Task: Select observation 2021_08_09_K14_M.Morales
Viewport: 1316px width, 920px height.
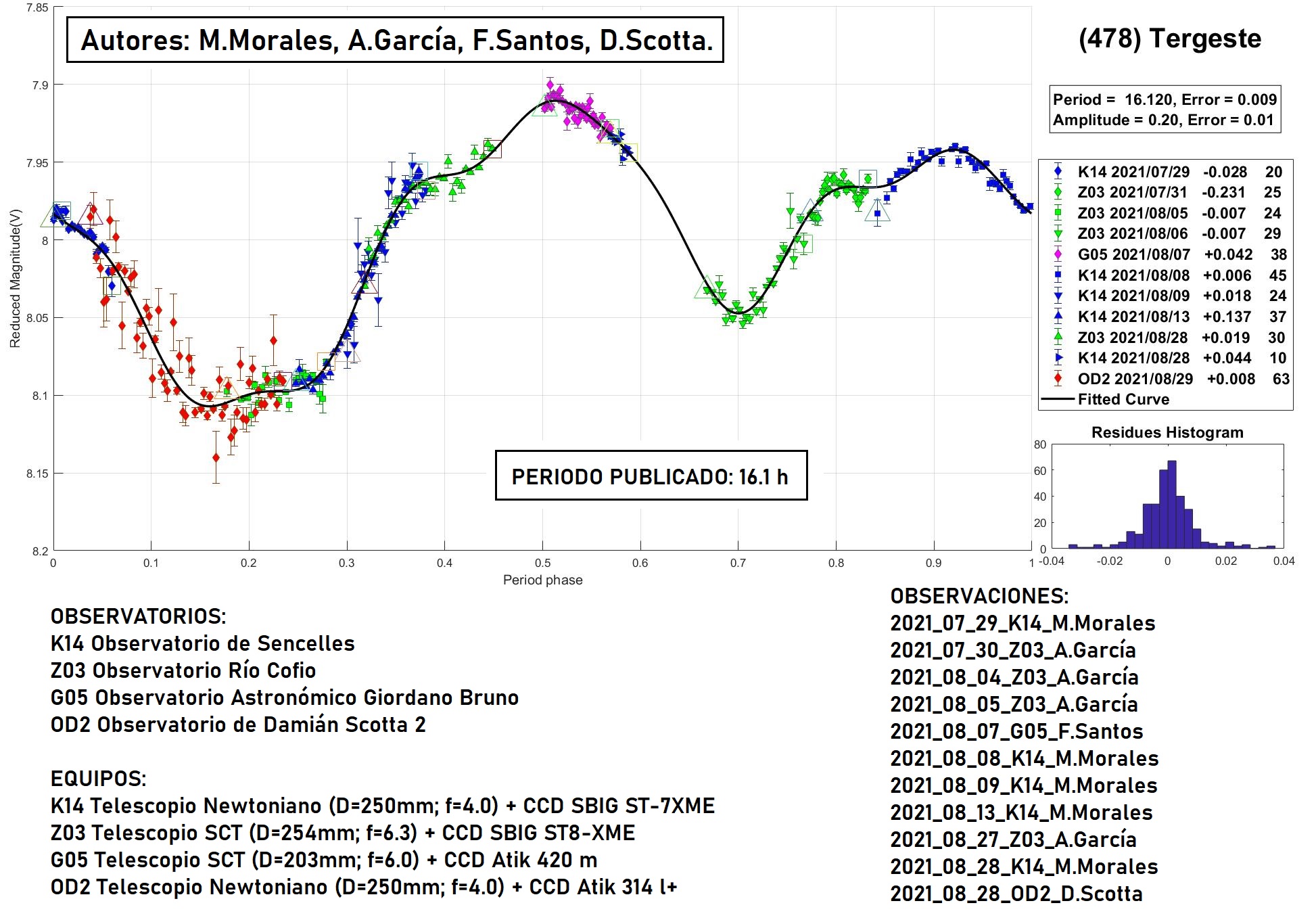Action: point(1024,785)
